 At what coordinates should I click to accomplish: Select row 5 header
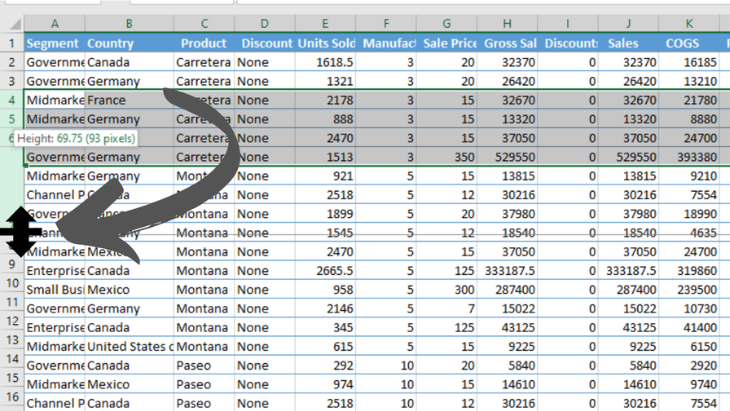[x=12, y=119]
